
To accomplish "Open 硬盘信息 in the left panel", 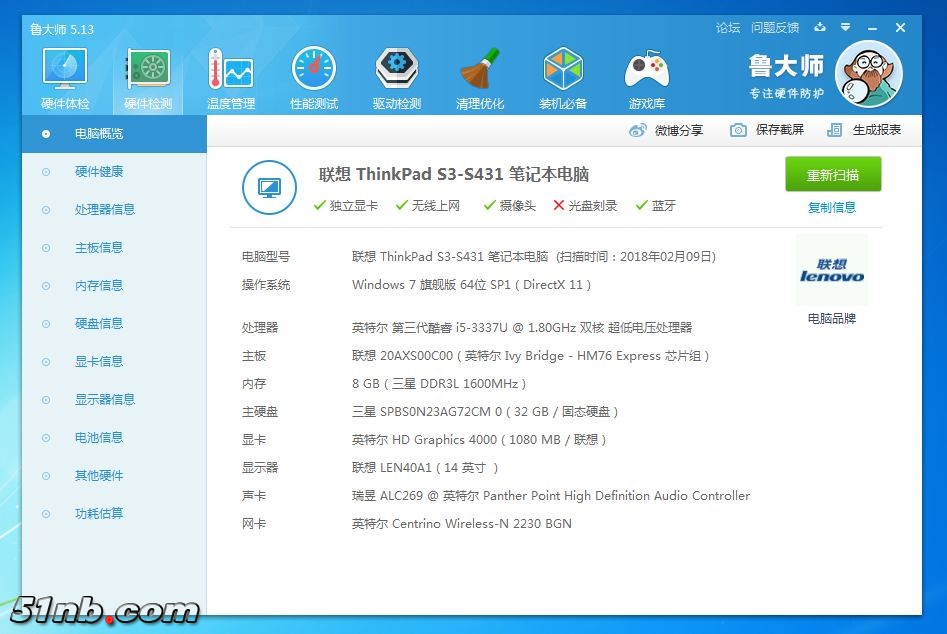I will click(x=99, y=324).
